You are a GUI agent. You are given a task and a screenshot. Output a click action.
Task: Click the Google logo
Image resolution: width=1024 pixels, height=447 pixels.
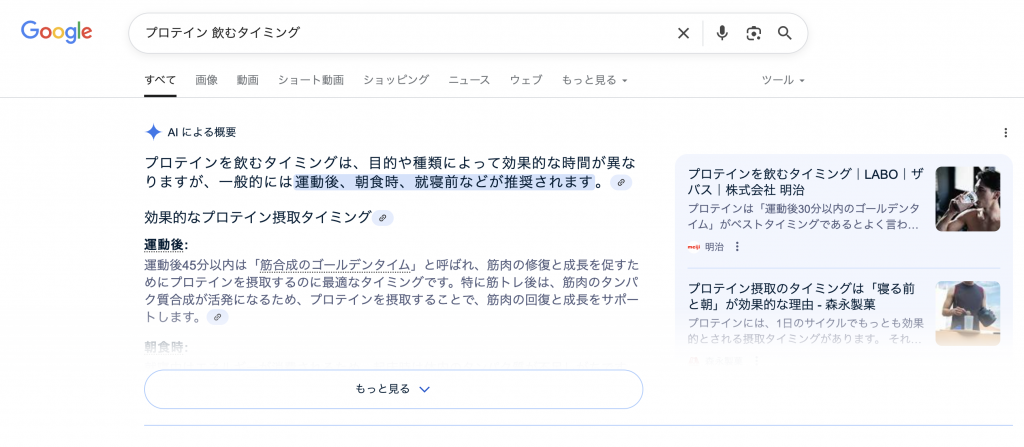[x=56, y=32]
